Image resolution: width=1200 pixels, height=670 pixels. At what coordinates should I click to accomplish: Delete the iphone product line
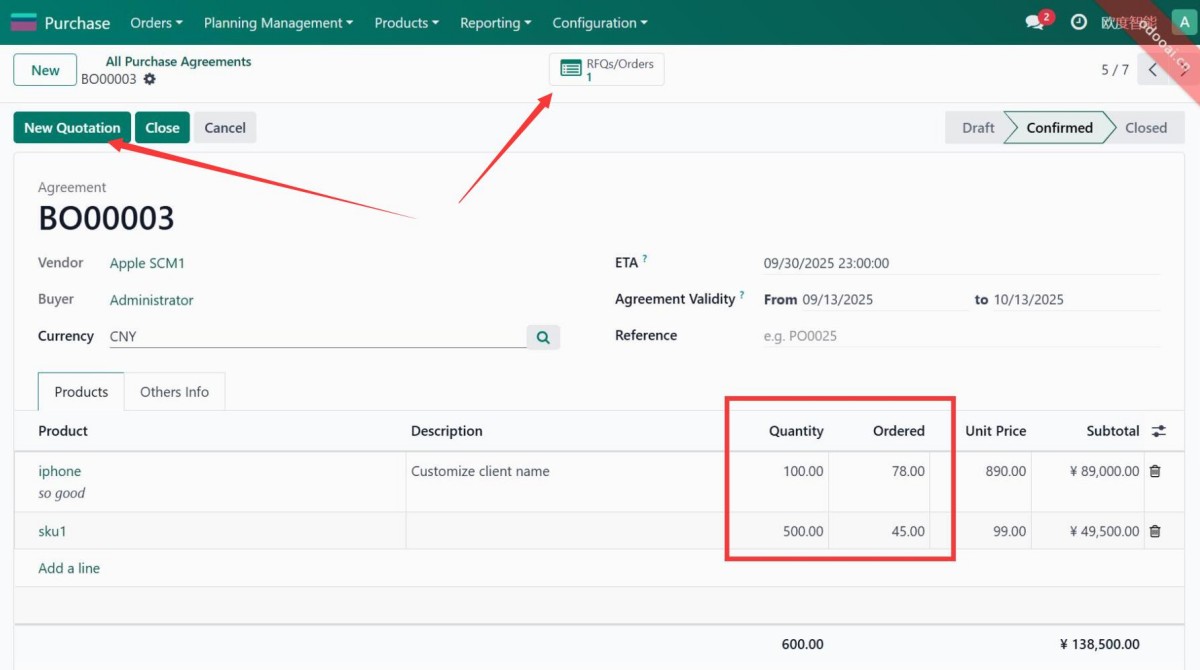click(1155, 471)
